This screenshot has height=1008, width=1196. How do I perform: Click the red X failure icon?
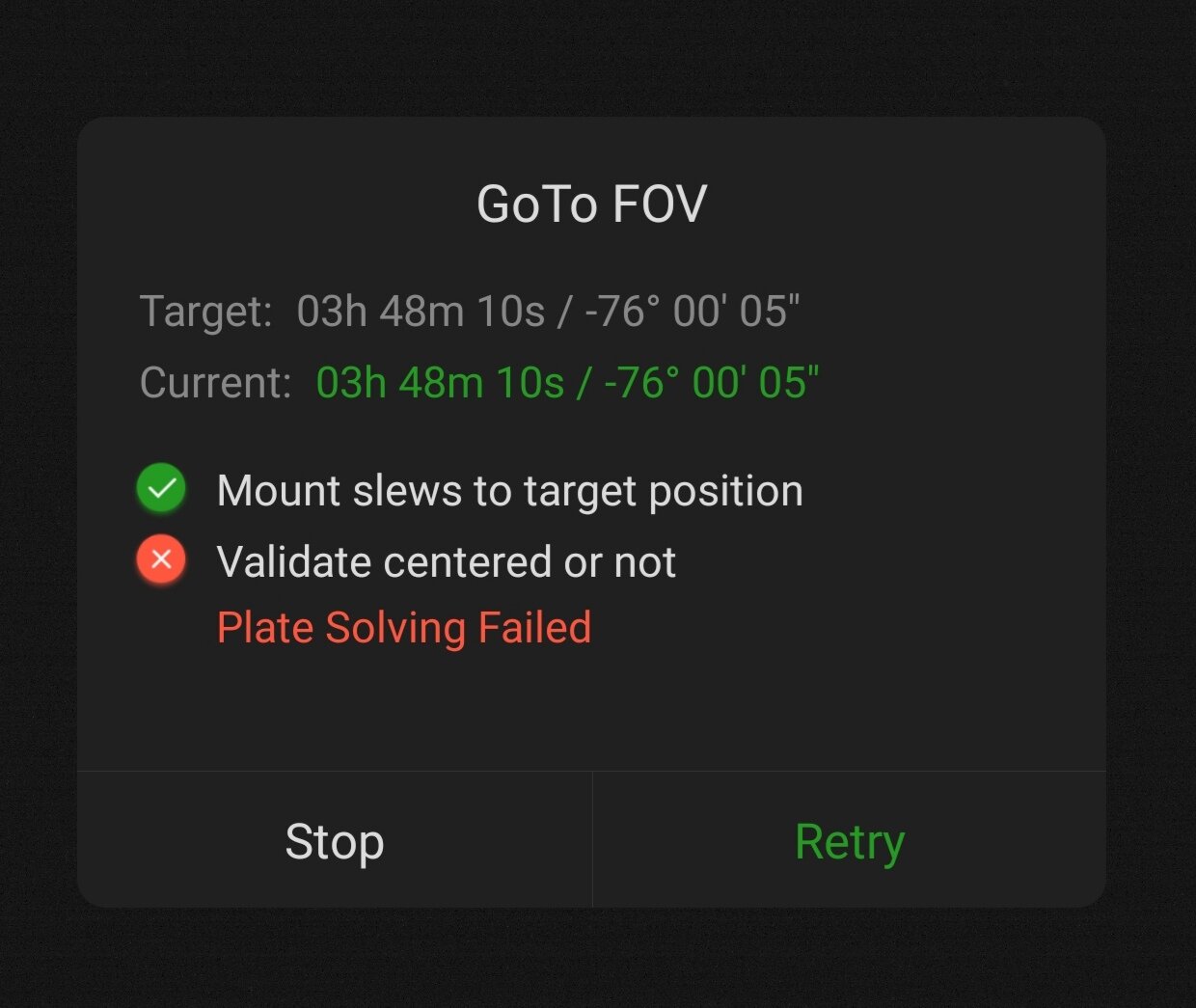[161, 559]
